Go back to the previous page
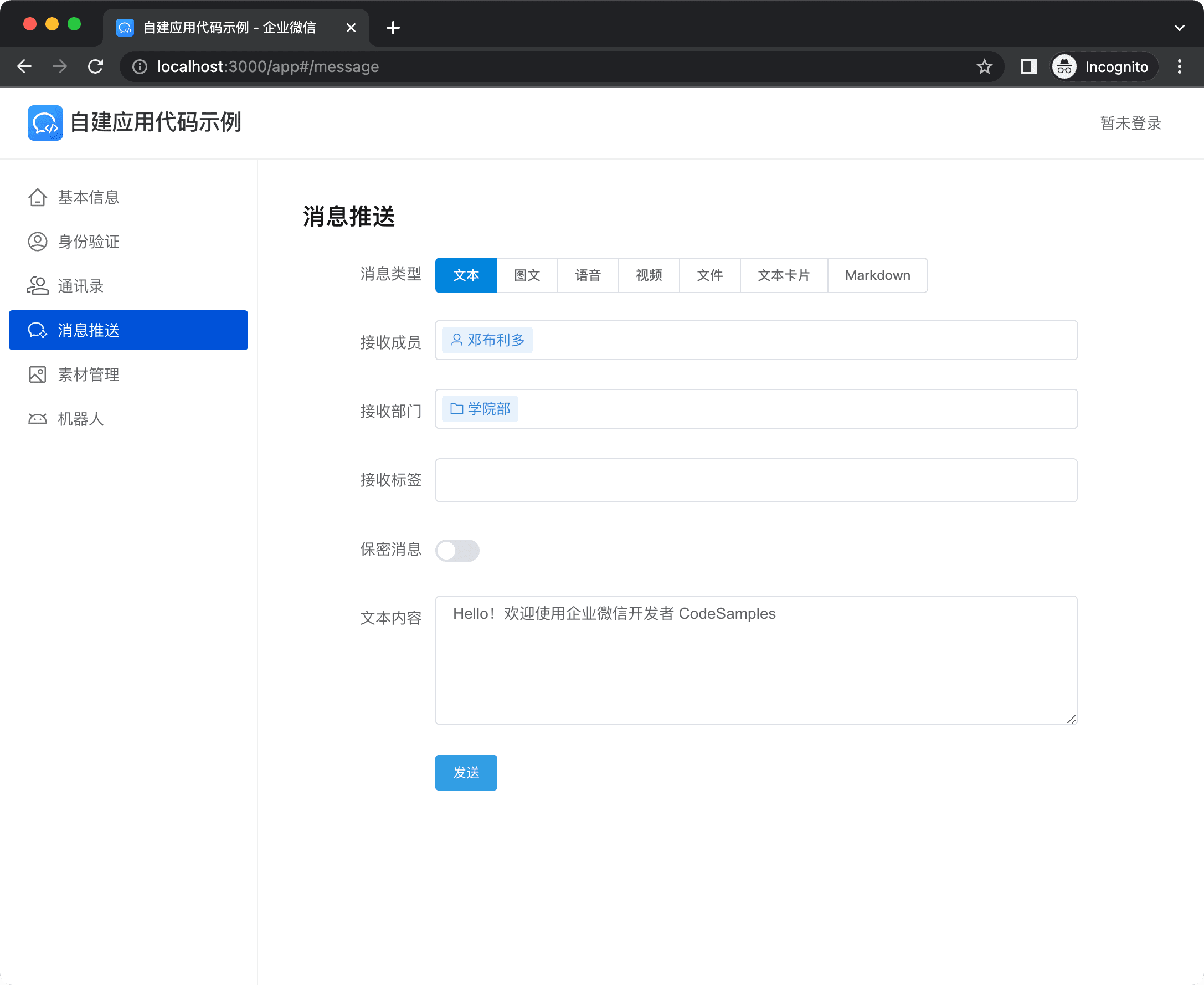Viewport: 1204px width, 985px height. click(x=24, y=66)
